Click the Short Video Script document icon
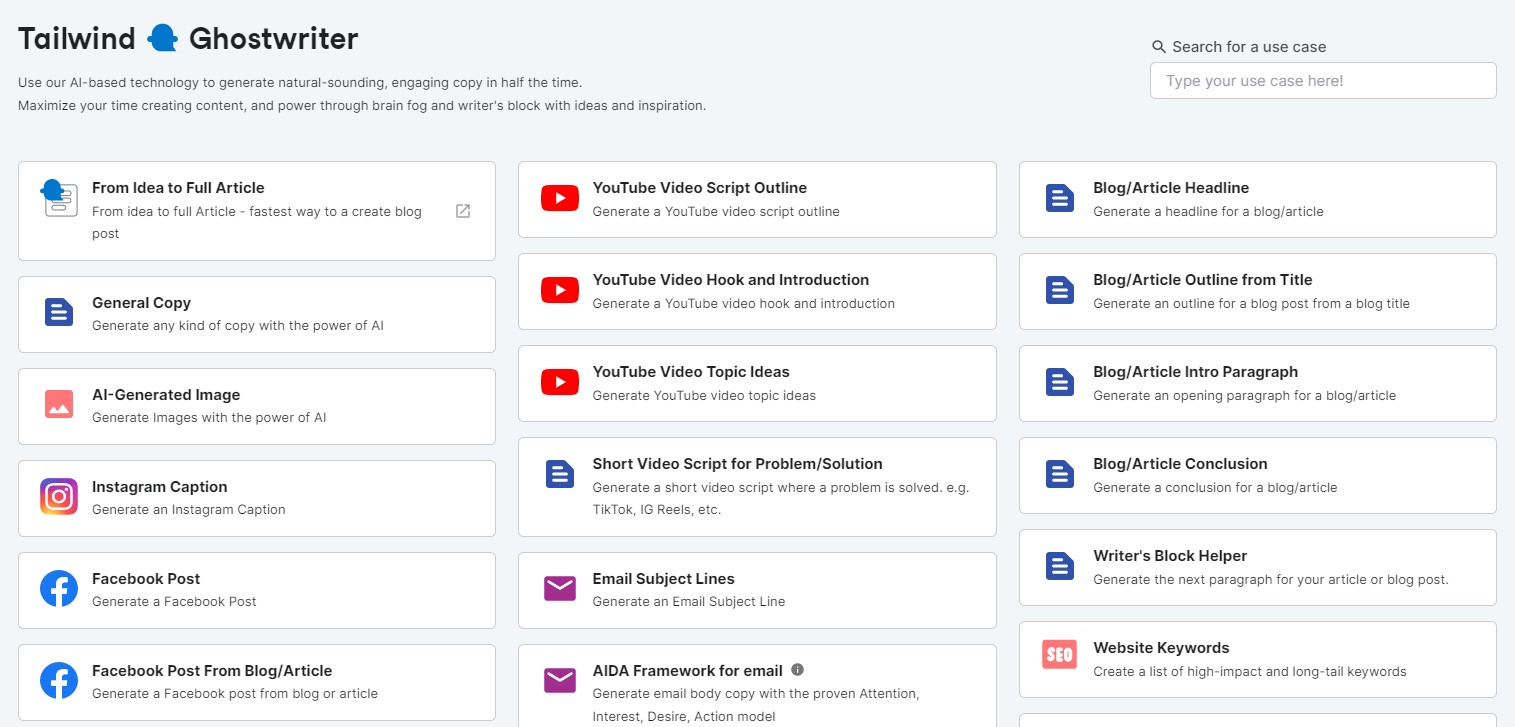This screenshot has width=1515, height=727. 560,474
